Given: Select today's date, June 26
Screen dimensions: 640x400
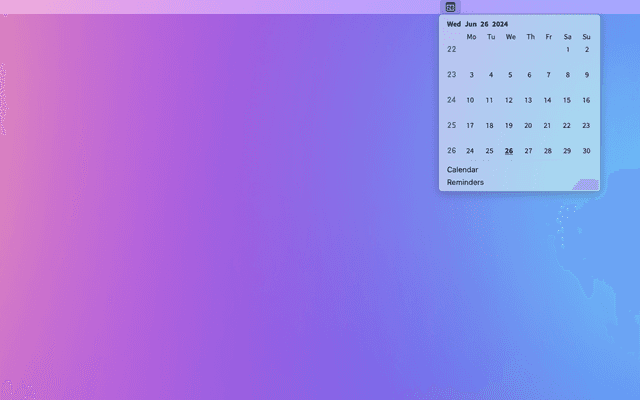Looking at the screenshot, I should click(509, 151).
